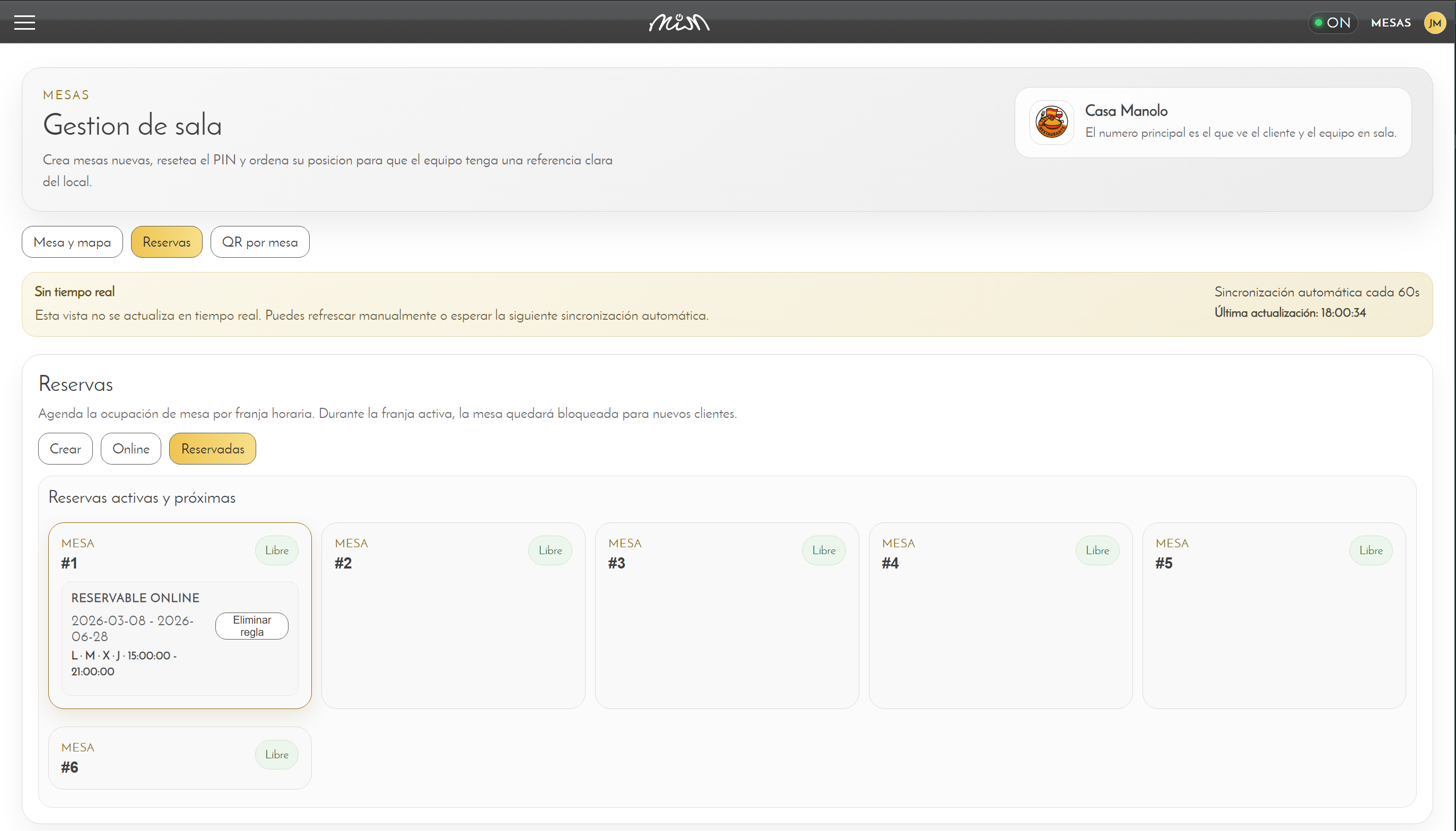Click the Libre badge on Mesa #4
Screen dimensions: 1456x831
point(1097,550)
